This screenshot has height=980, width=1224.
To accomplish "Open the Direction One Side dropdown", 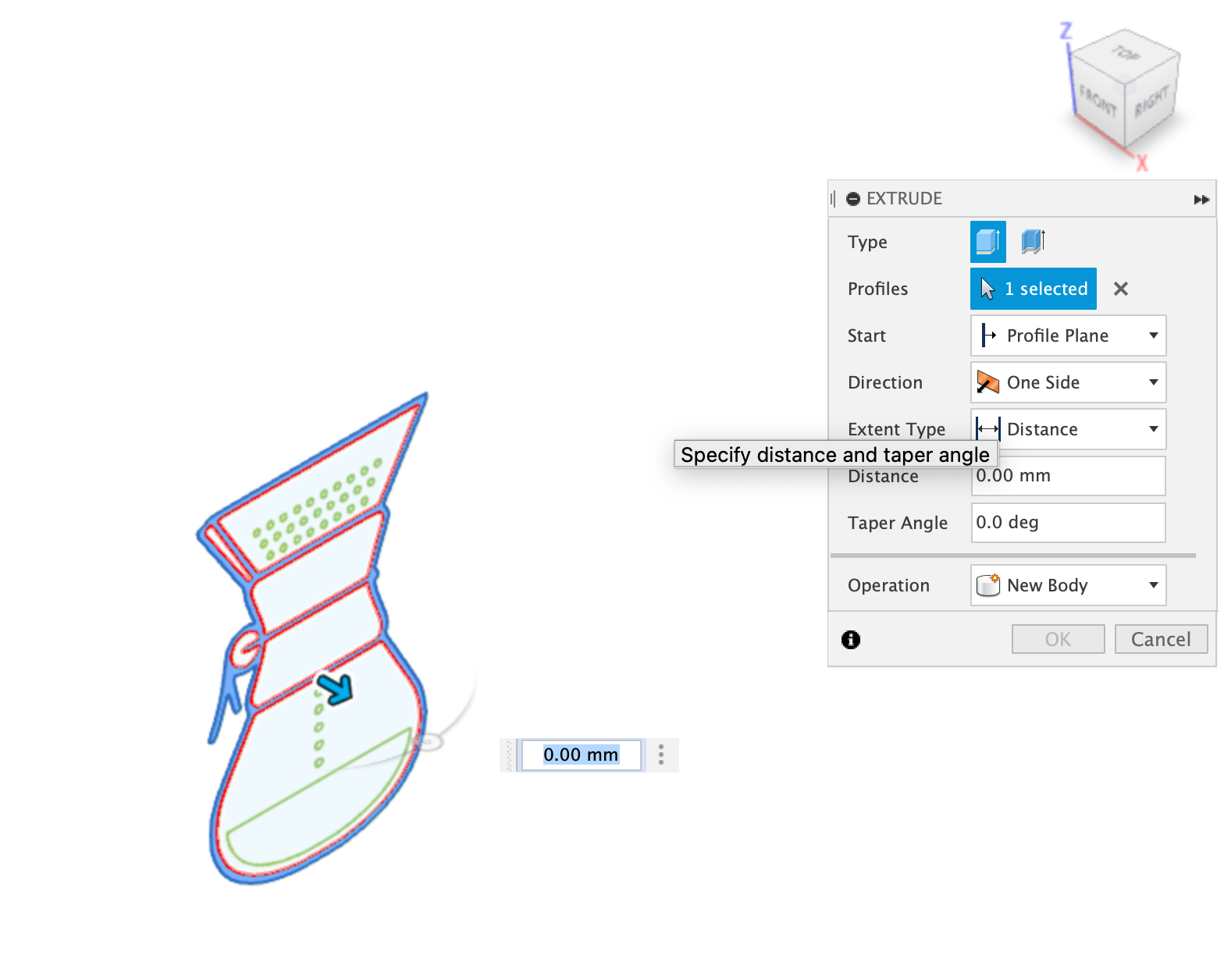I will pos(1068,382).
